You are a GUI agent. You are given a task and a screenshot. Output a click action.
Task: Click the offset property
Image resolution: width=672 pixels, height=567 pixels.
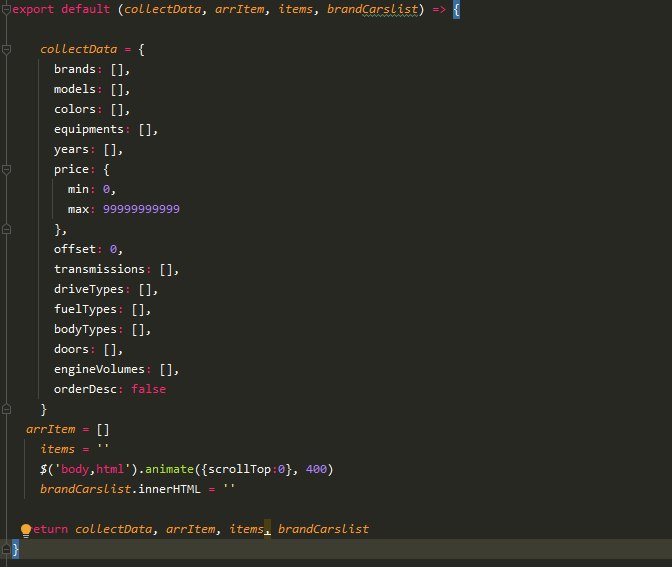click(x=75, y=249)
